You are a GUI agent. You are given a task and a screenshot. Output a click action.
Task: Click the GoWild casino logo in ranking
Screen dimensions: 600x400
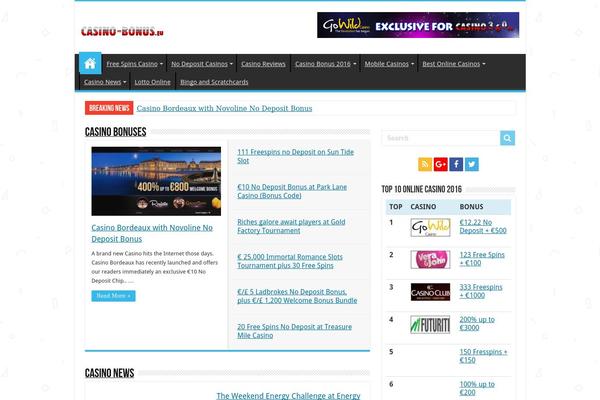[430, 227]
